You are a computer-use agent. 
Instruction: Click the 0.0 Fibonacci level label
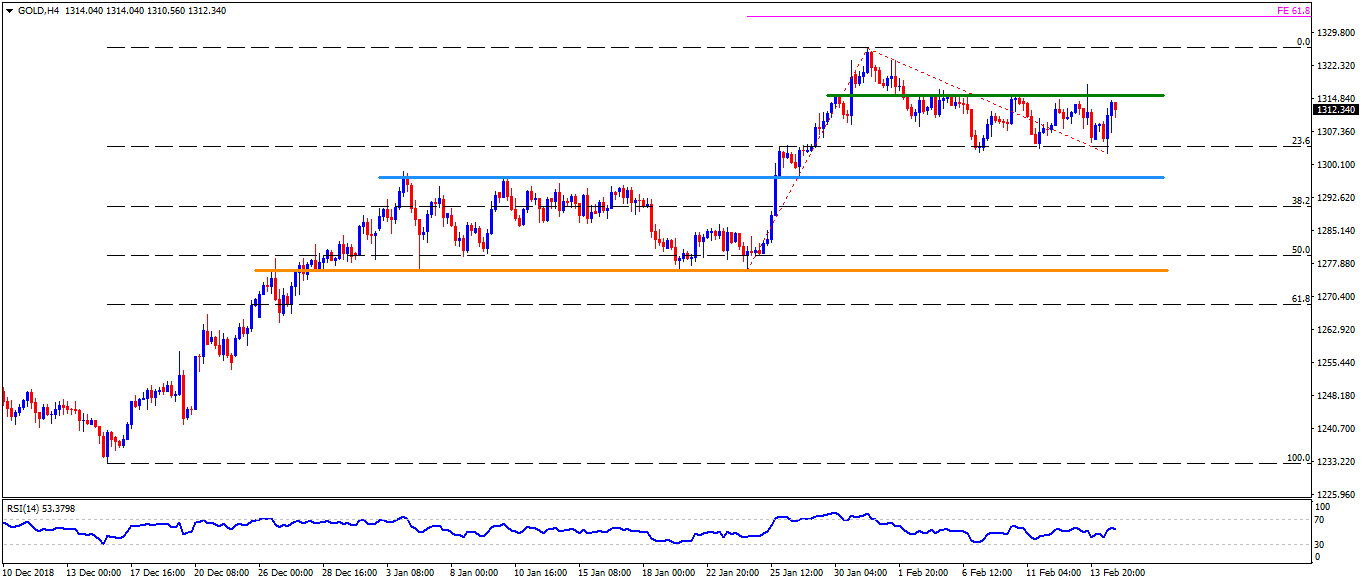click(x=1303, y=42)
